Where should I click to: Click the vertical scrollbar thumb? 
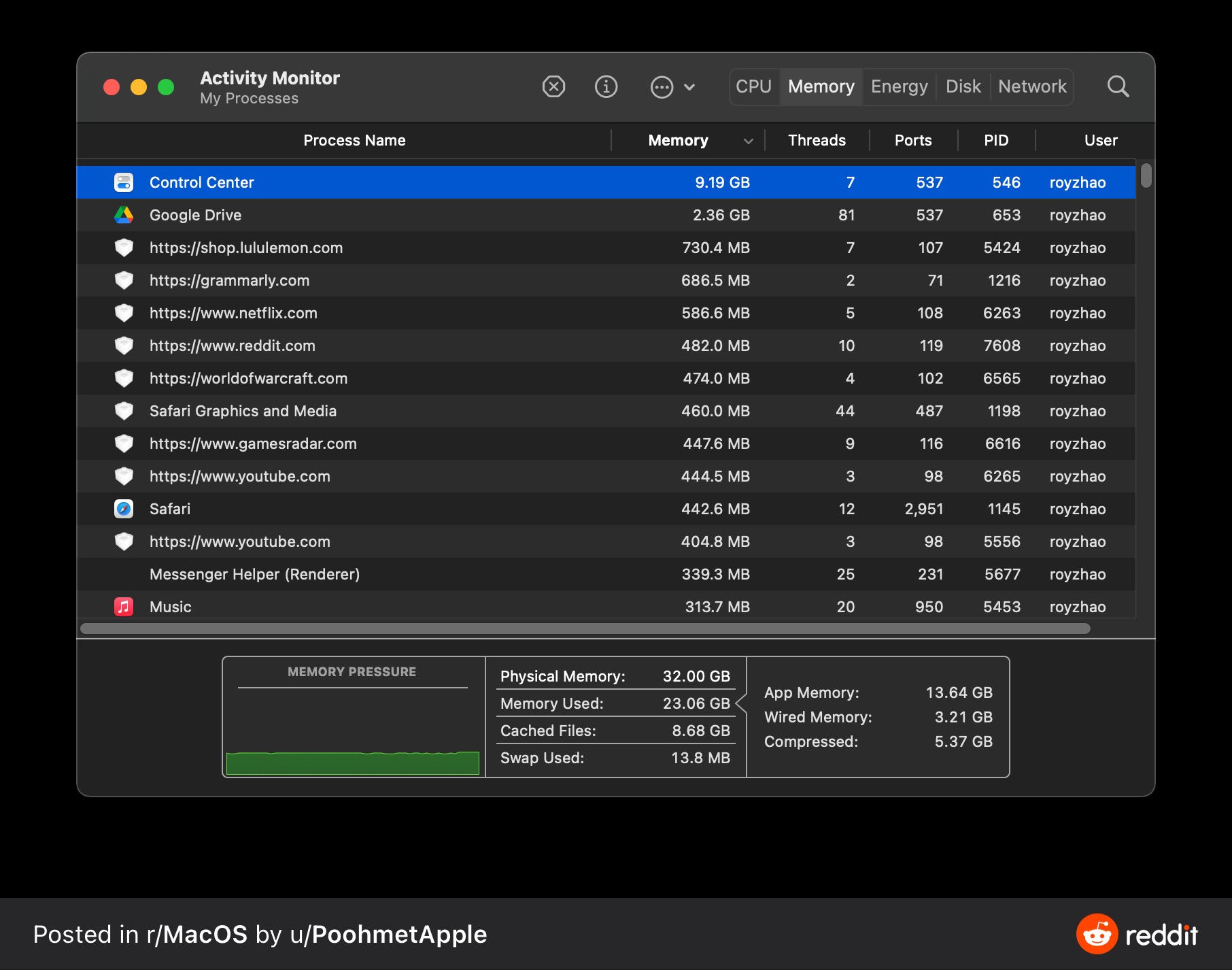click(x=1146, y=175)
